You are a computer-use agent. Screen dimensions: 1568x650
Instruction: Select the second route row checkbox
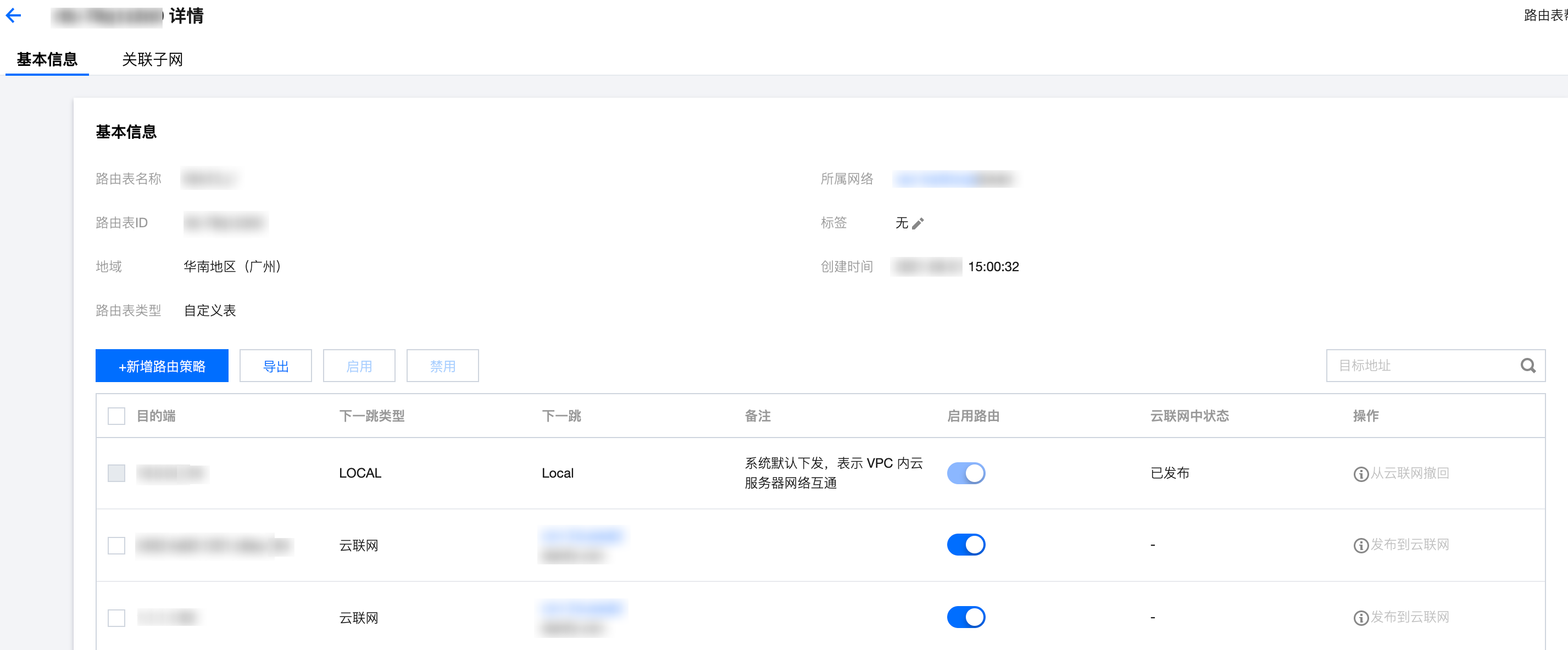click(x=116, y=545)
